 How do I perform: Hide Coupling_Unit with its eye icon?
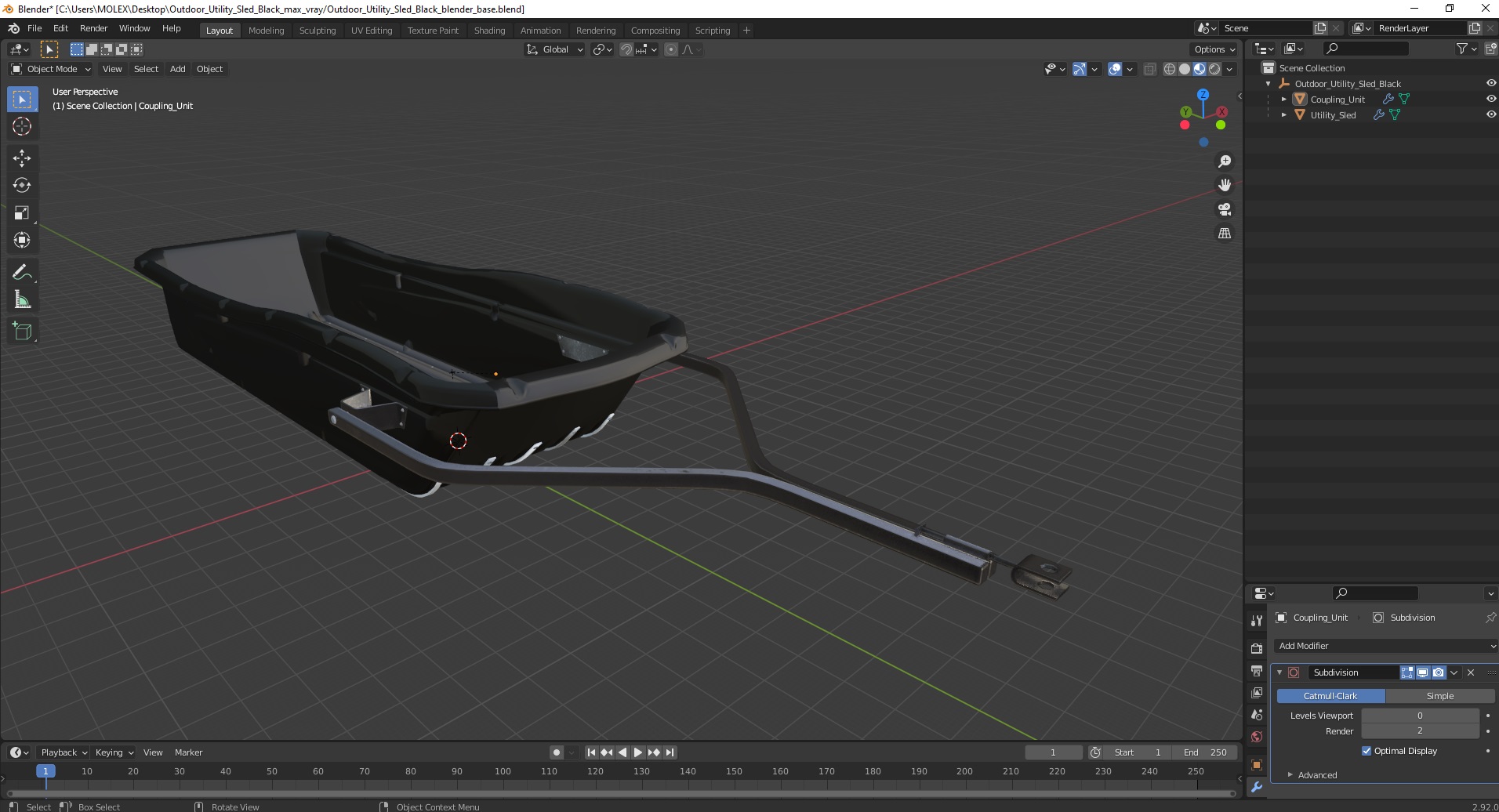1490,99
